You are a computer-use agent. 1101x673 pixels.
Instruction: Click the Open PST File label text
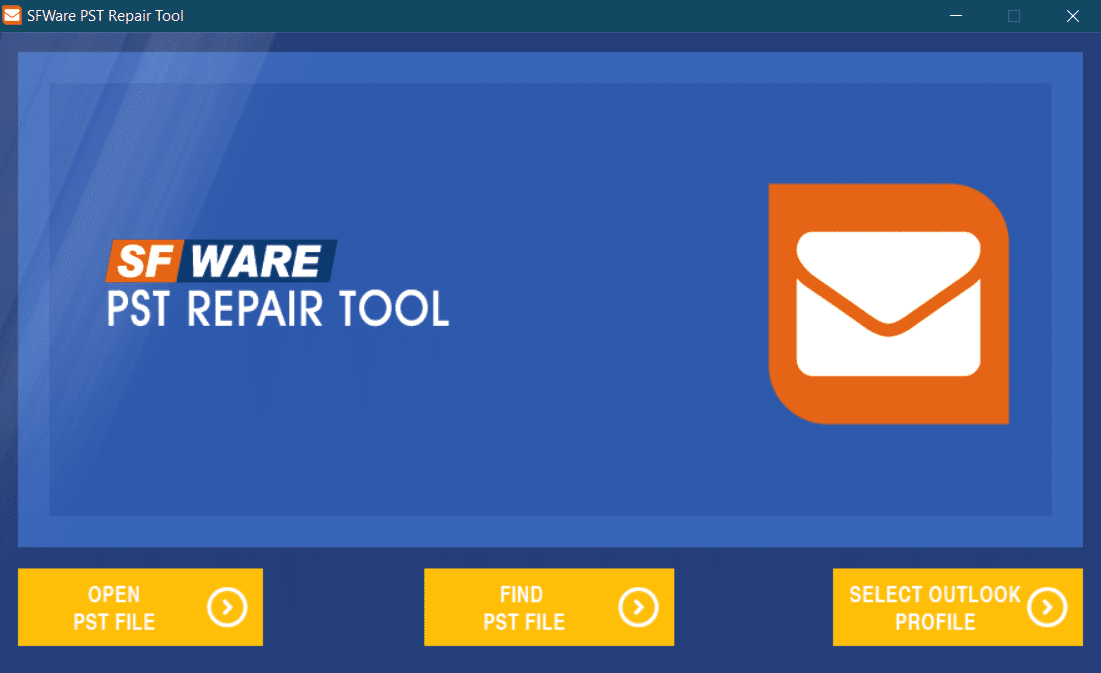[113, 607]
